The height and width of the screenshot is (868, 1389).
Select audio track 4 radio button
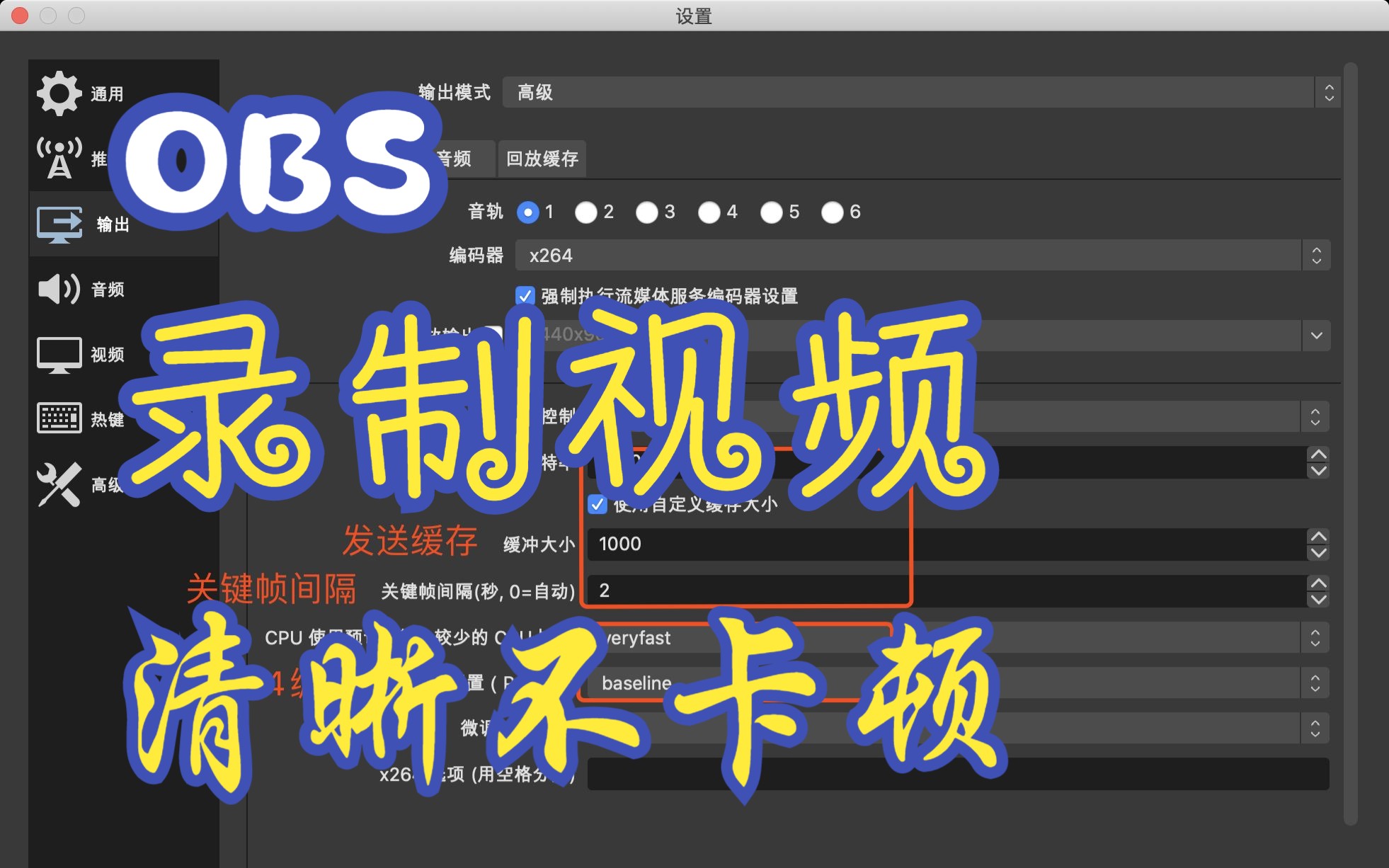tap(709, 212)
